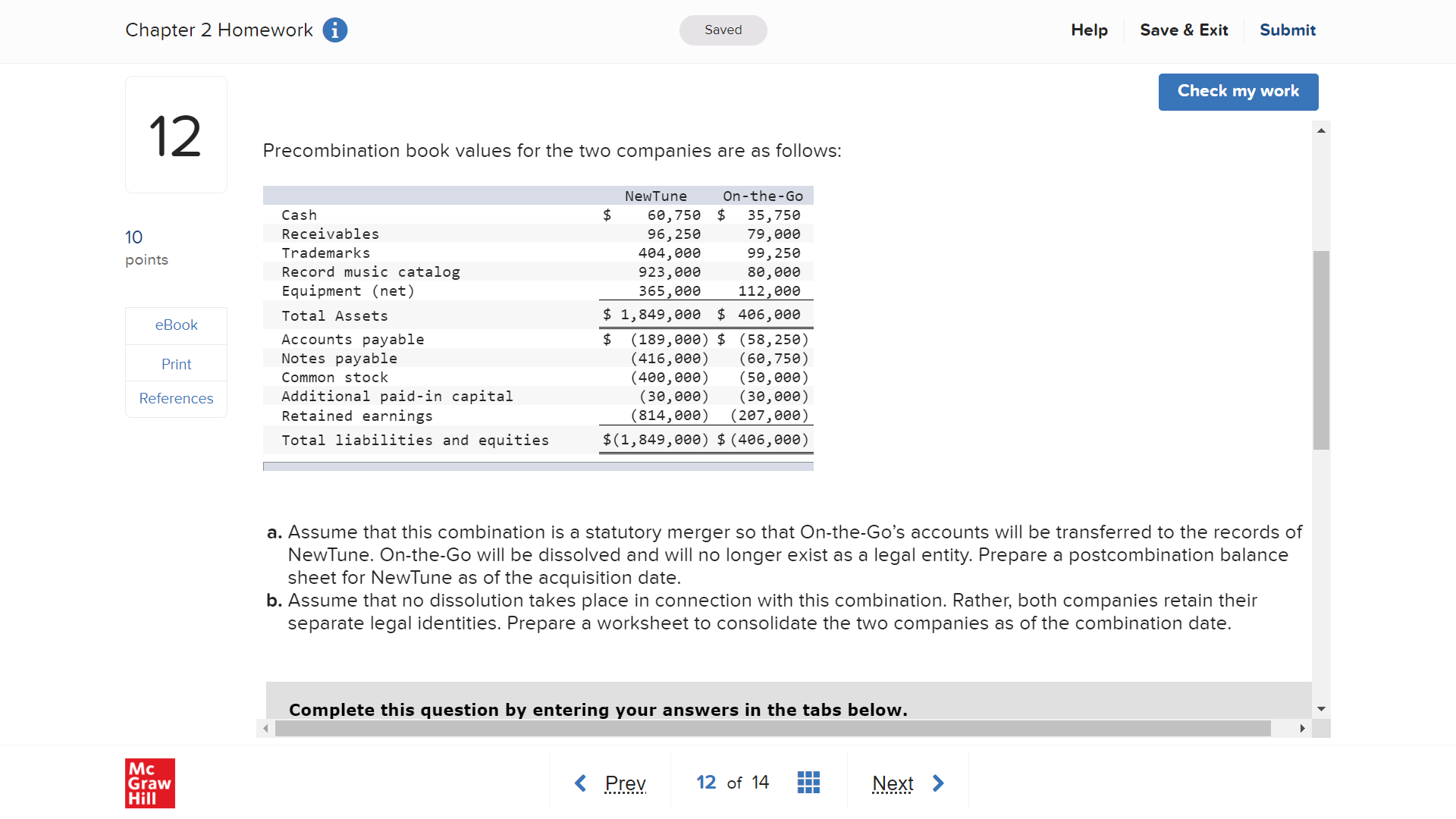
Task: Click the horizontal scrollbar left arrow
Action: coord(265,729)
